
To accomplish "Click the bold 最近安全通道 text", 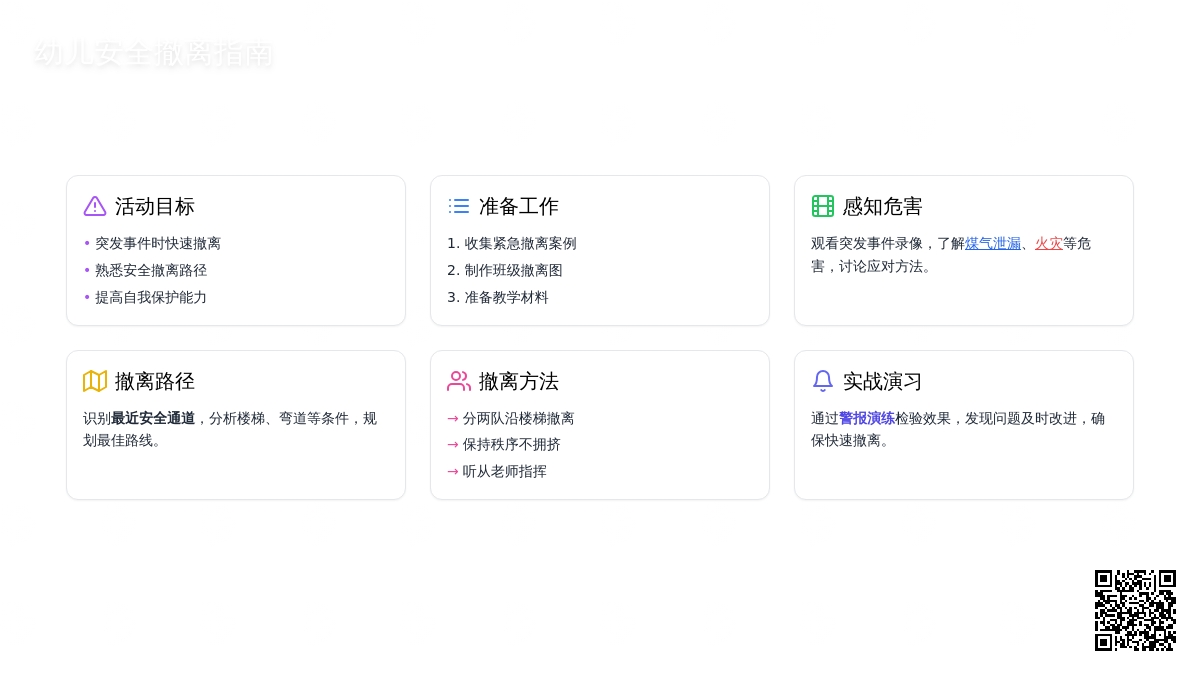I will (x=153, y=418).
